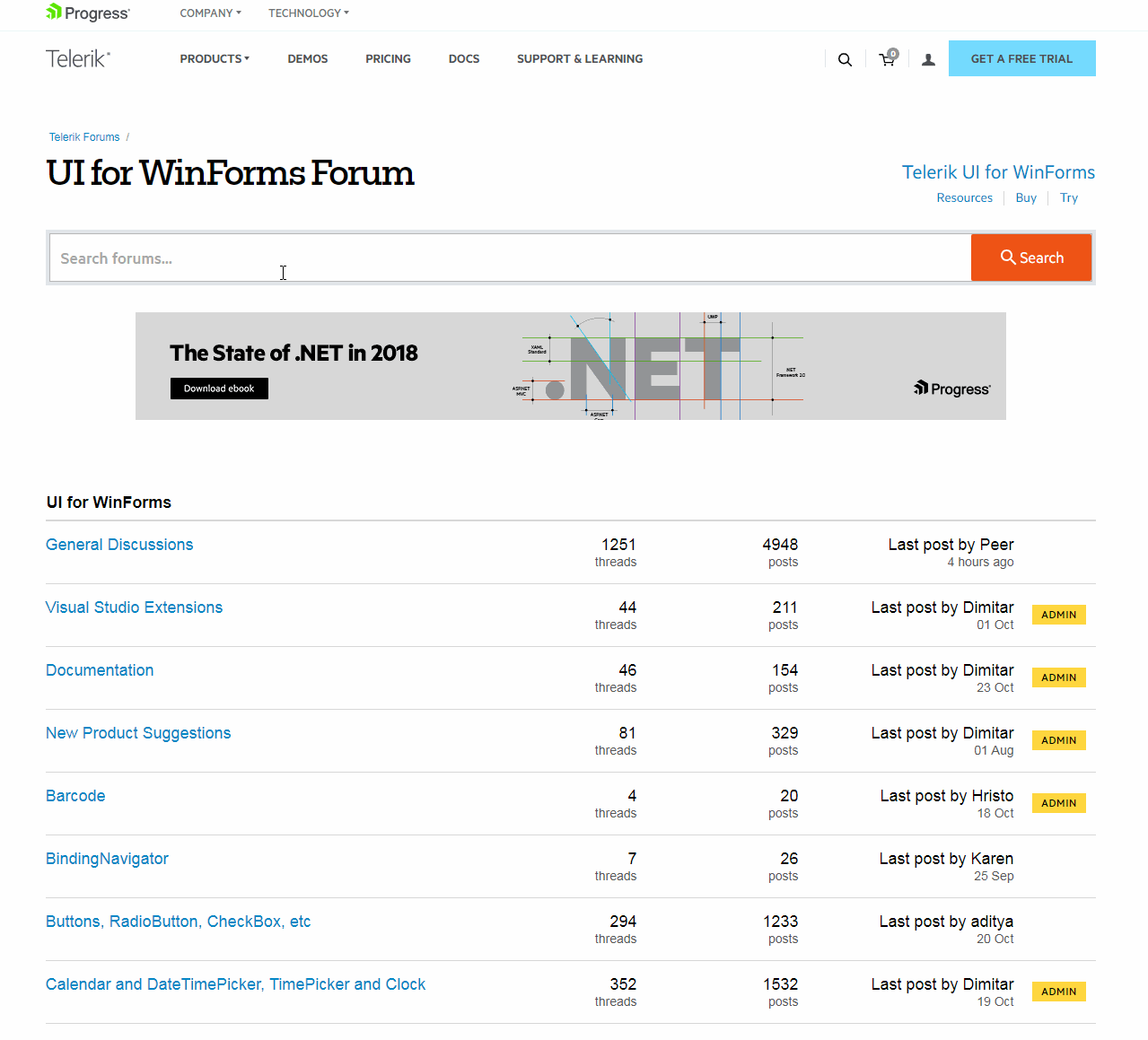
Task: Click inside the Search forums field
Action: point(510,258)
